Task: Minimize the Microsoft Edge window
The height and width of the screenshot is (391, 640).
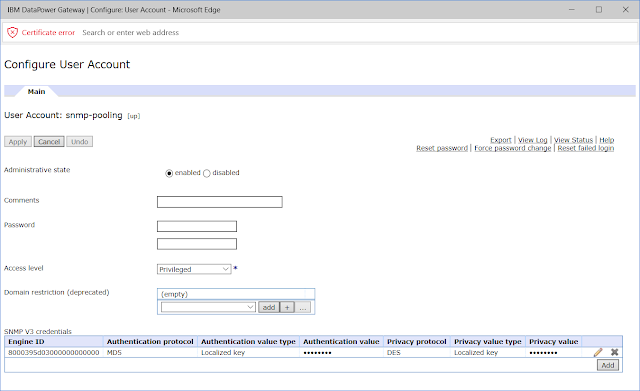Action: click(571, 9)
